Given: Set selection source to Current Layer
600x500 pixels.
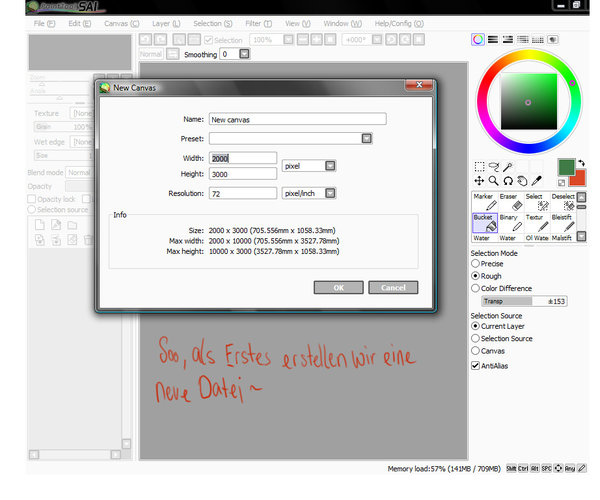Looking at the screenshot, I should pos(497,326).
